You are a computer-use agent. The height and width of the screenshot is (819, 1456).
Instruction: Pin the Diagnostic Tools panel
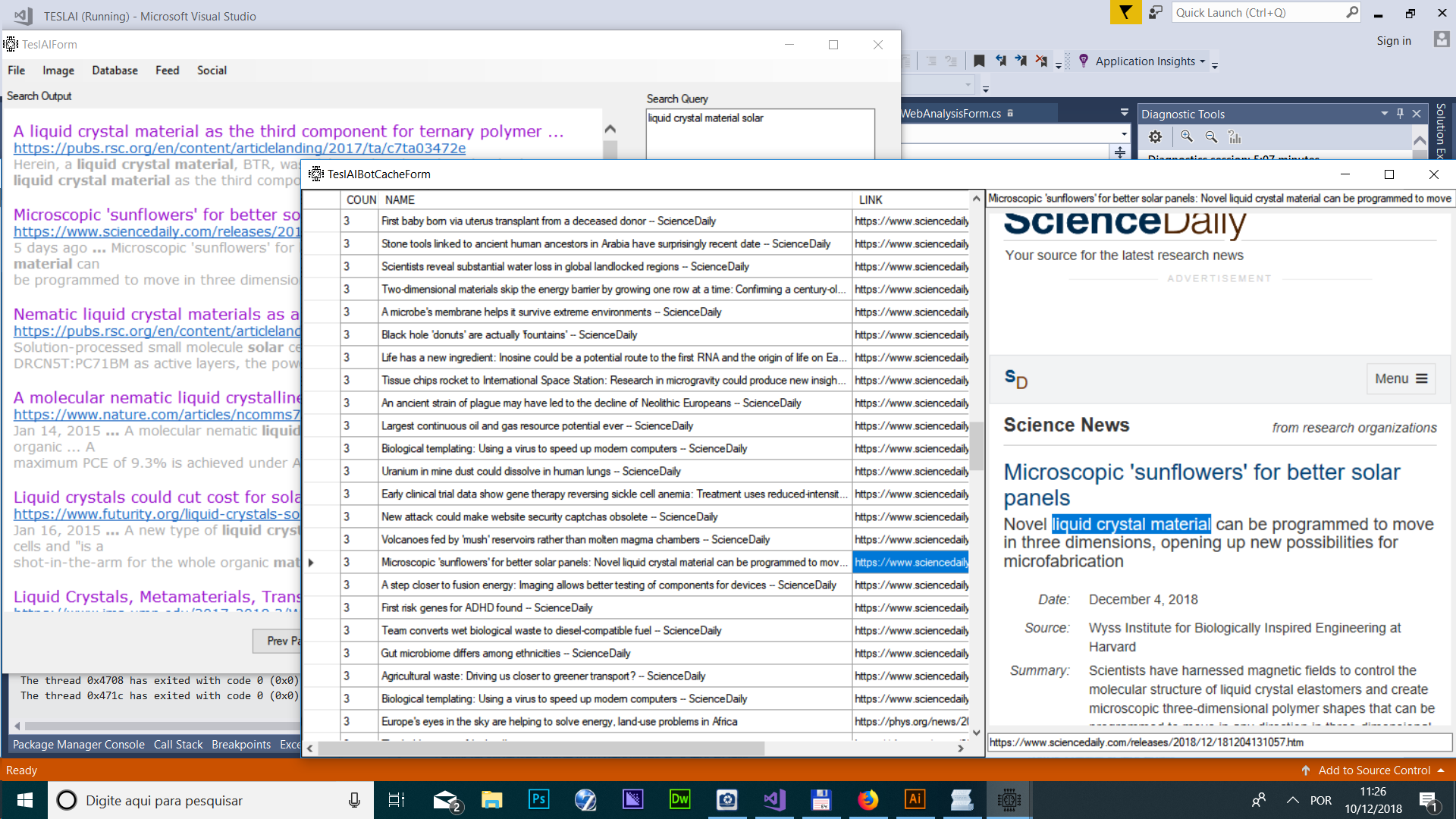click(1400, 114)
